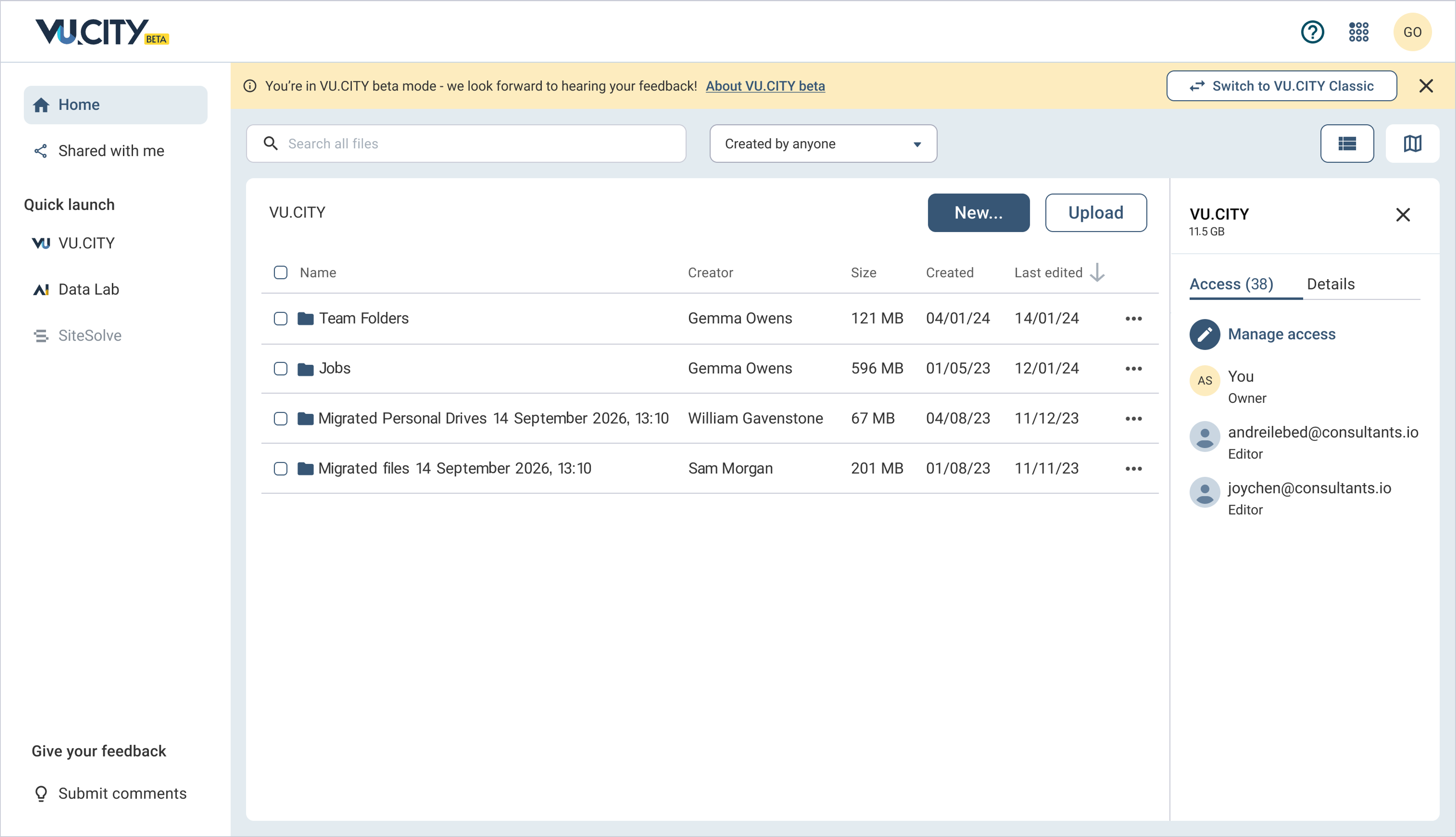Screen dimensions: 1456x837
Task: Click the Team Folders folder icon
Action: pyautogui.click(x=306, y=319)
